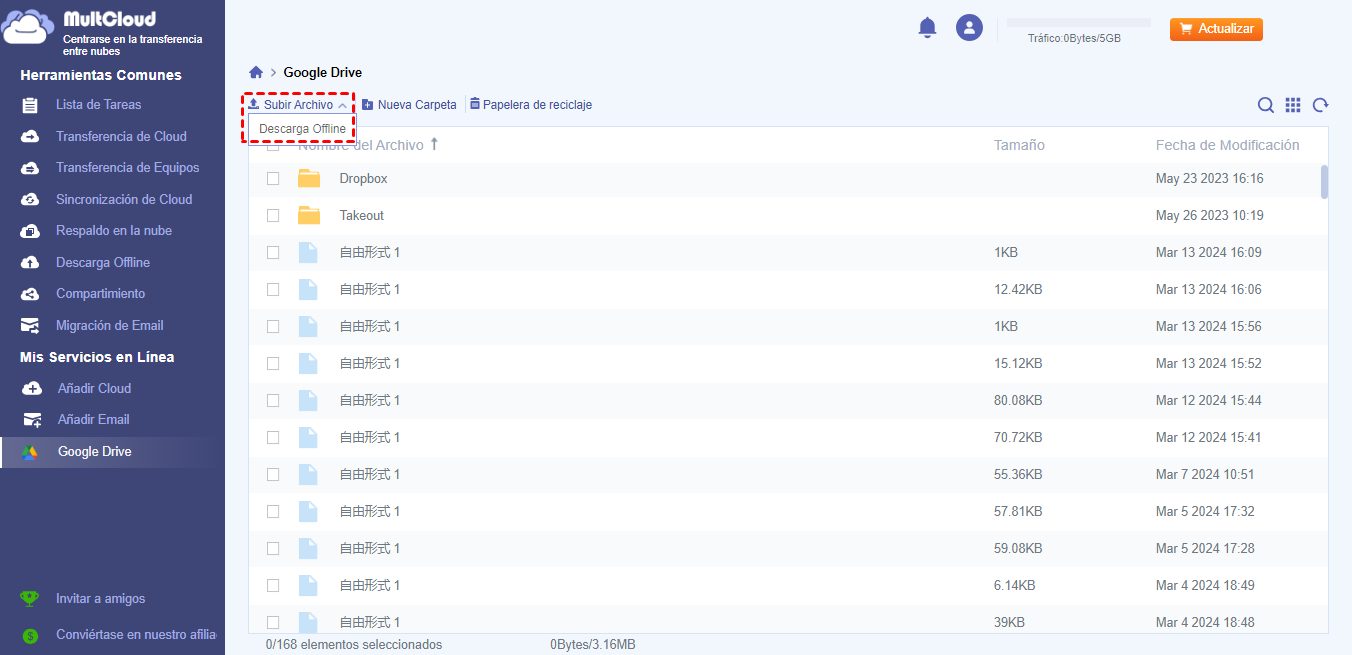Viewport: 1352px width, 655px height.
Task: Click the affiliate dollar icon
Action: pyautogui.click(x=30, y=635)
